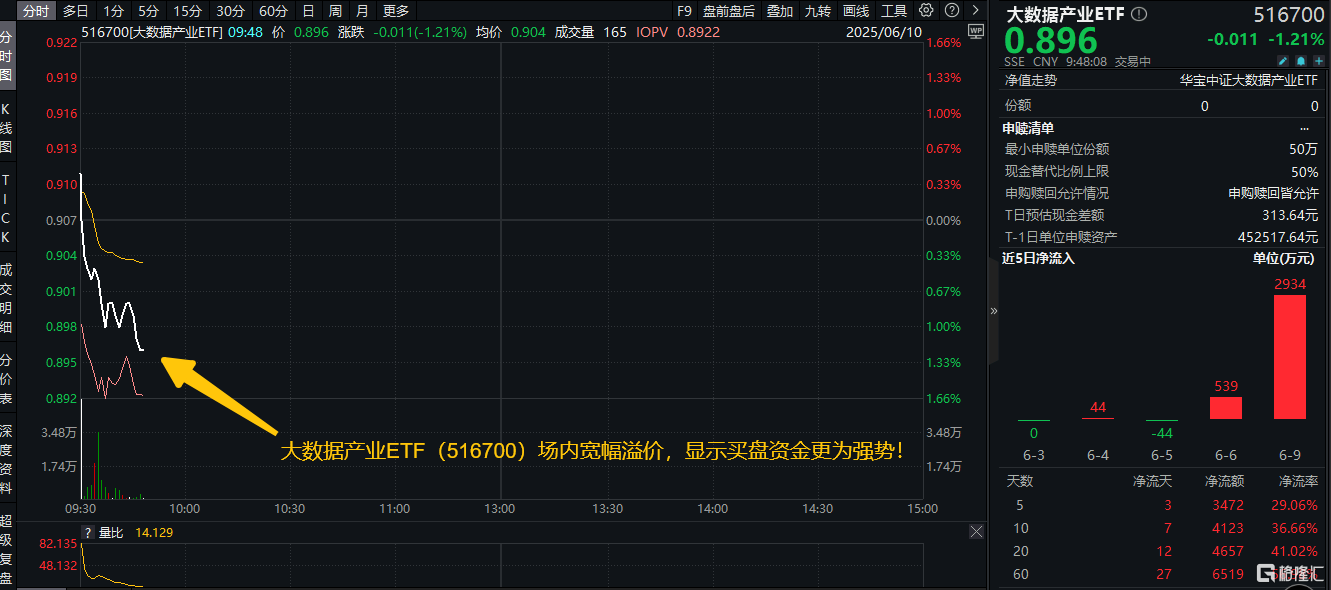This screenshot has height=590, width=1331.
Task: Switch to the 多日 tab
Action: pyautogui.click(x=75, y=11)
